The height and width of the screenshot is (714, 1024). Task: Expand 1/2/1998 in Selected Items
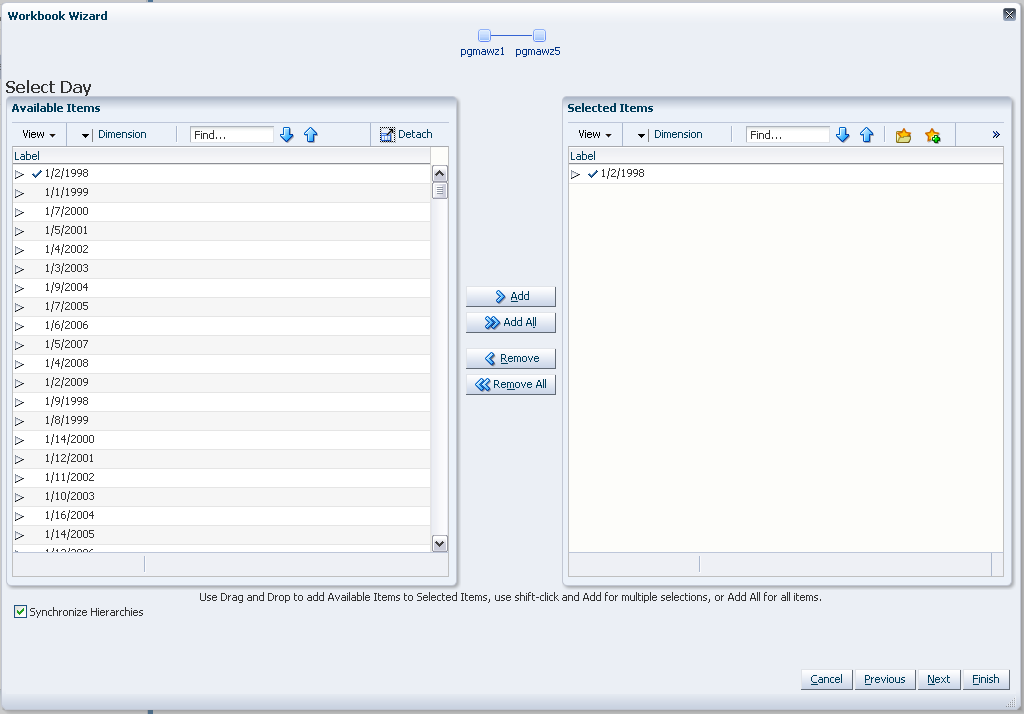575,174
